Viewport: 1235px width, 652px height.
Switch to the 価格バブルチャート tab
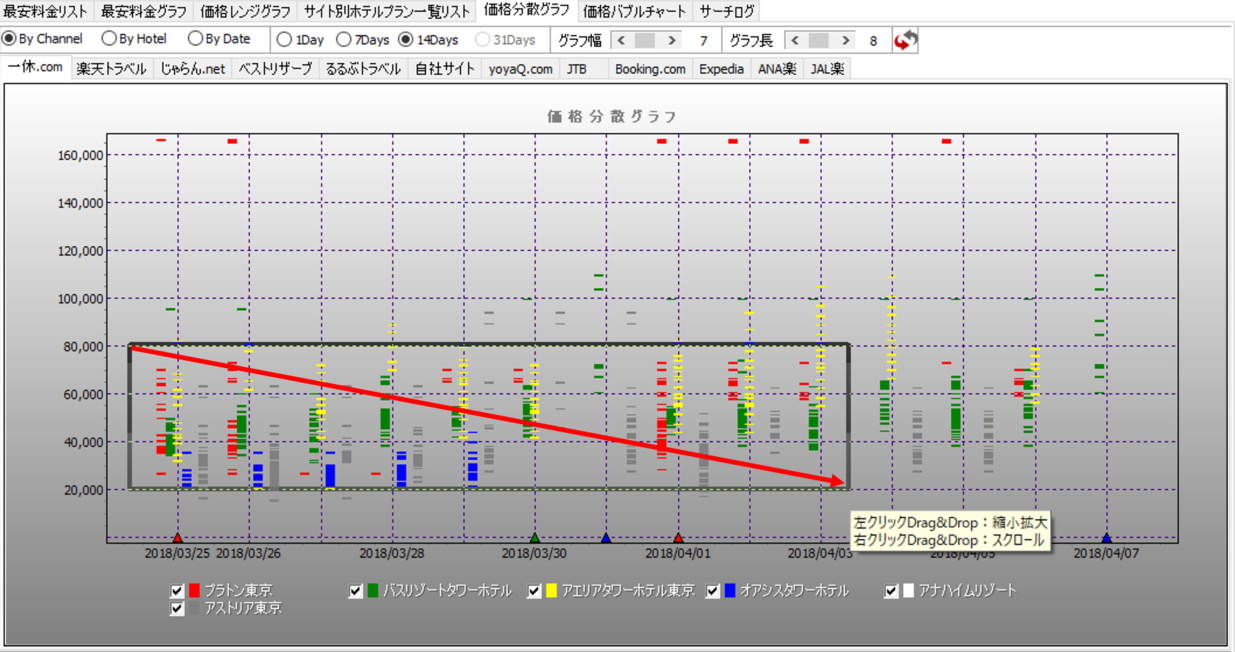pos(635,11)
